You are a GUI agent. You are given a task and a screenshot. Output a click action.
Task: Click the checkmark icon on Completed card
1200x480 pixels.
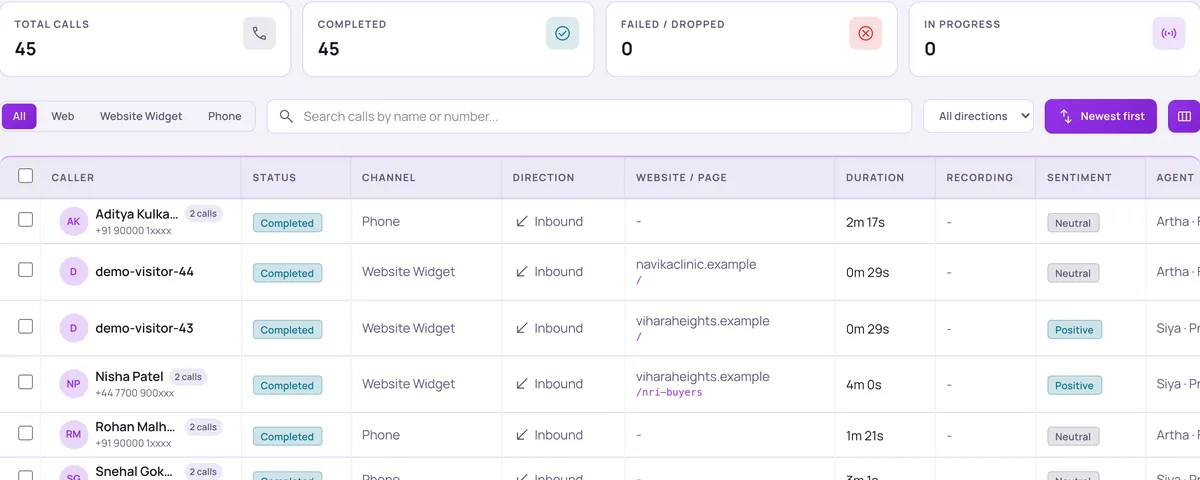(562, 33)
